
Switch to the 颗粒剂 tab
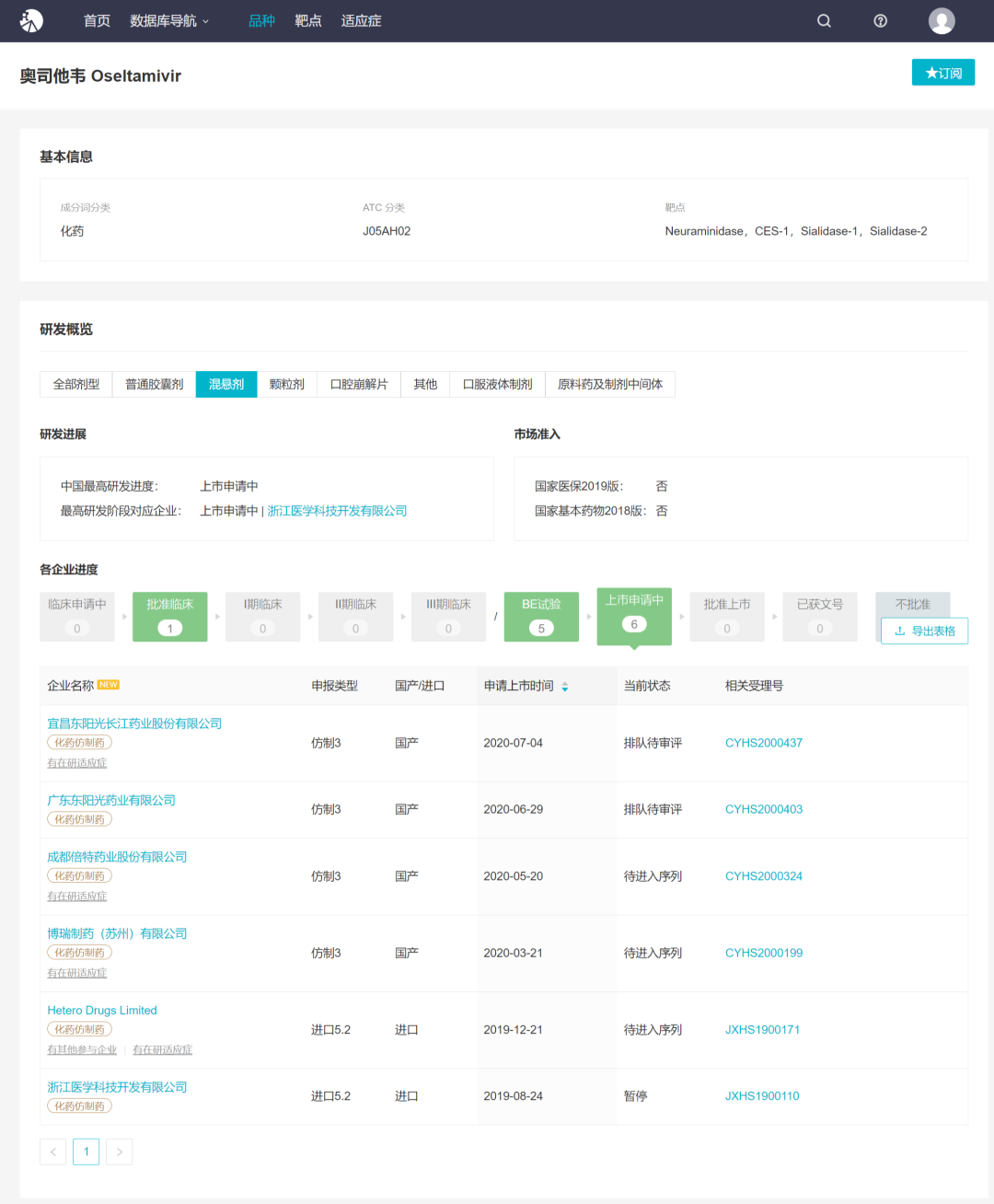287,384
